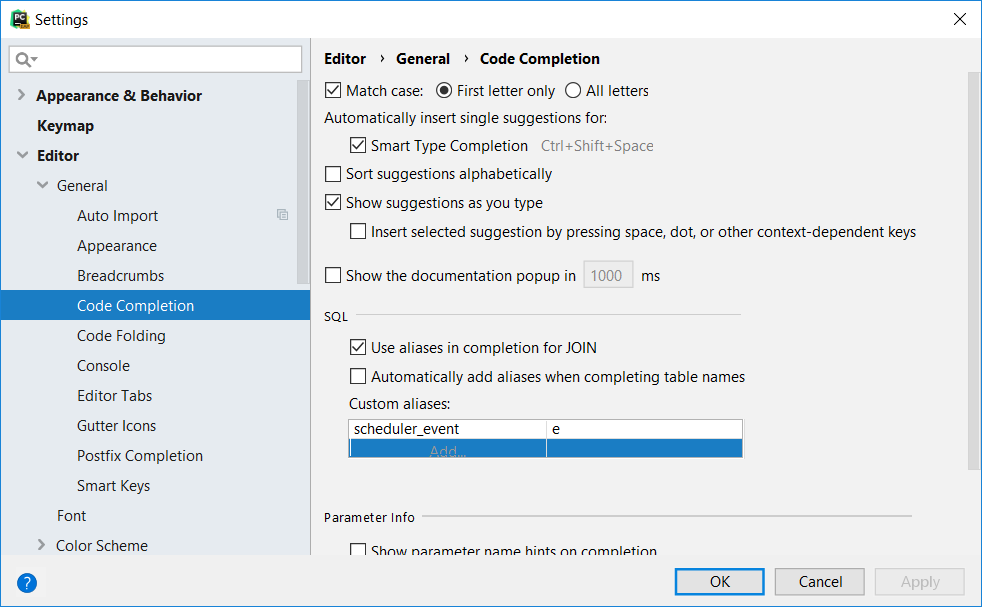Click the PyCharm logo in title bar

click(18, 19)
